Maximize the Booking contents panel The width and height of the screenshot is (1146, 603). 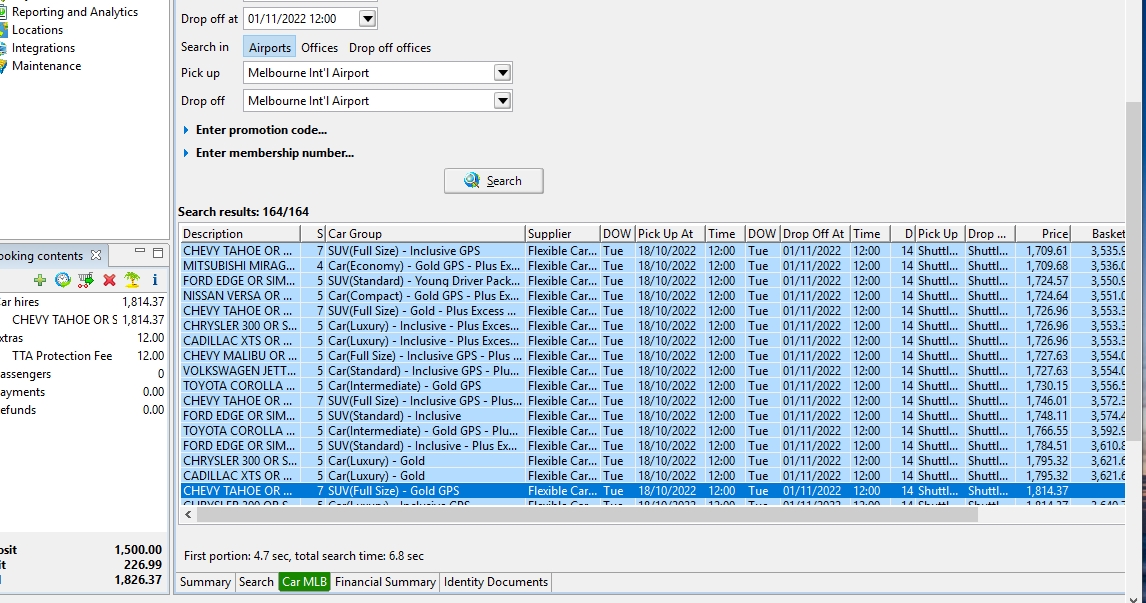[158, 254]
